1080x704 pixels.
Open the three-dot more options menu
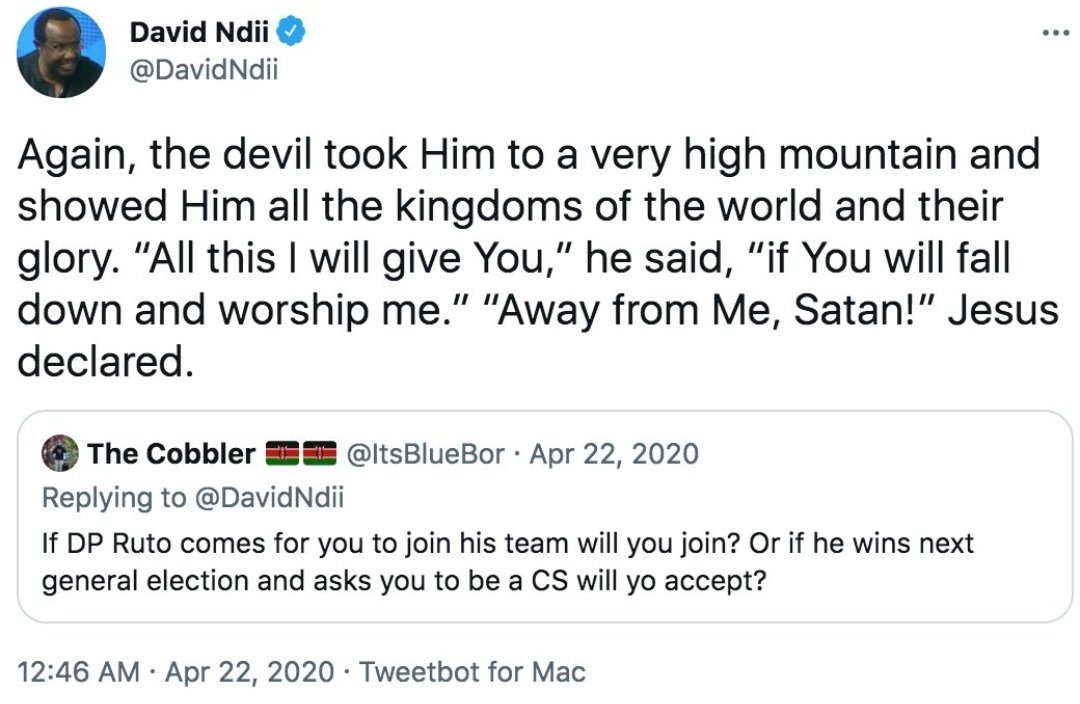pyautogui.click(x=1055, y=32)
